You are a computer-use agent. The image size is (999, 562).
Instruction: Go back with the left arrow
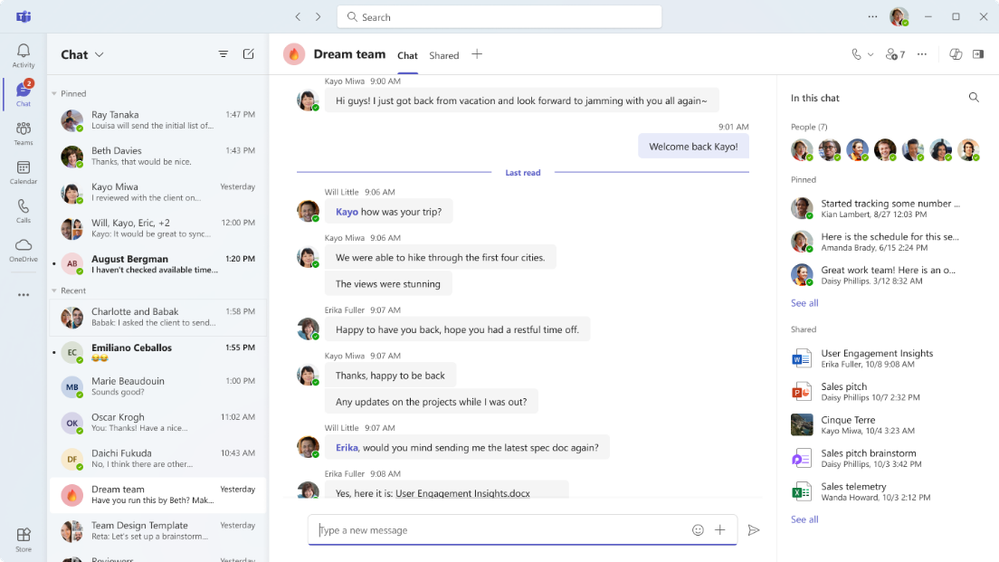[298, 17]
